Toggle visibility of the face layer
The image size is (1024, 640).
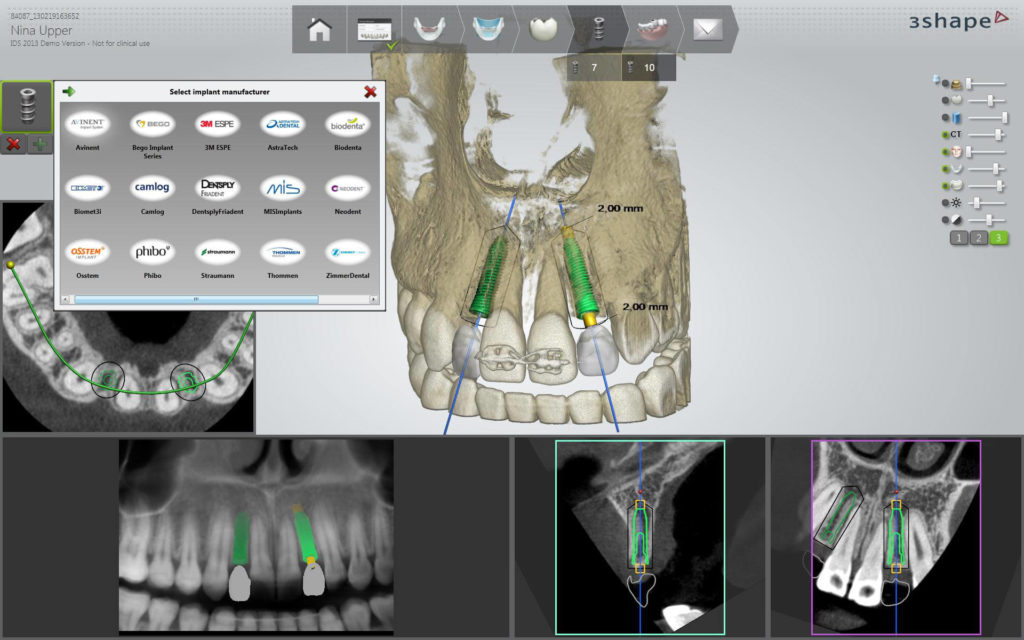[x=946, y=152]
